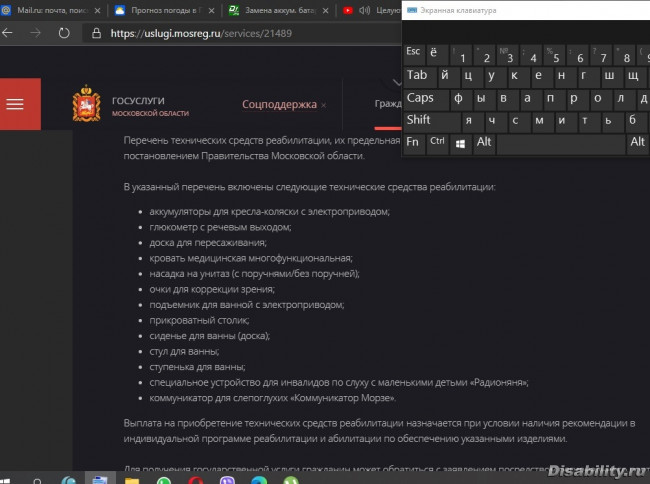Click 'кровать медицинская многофункциональная' list item
The height and width of the screenshot is (484, 650).
[x=251, y=258]
